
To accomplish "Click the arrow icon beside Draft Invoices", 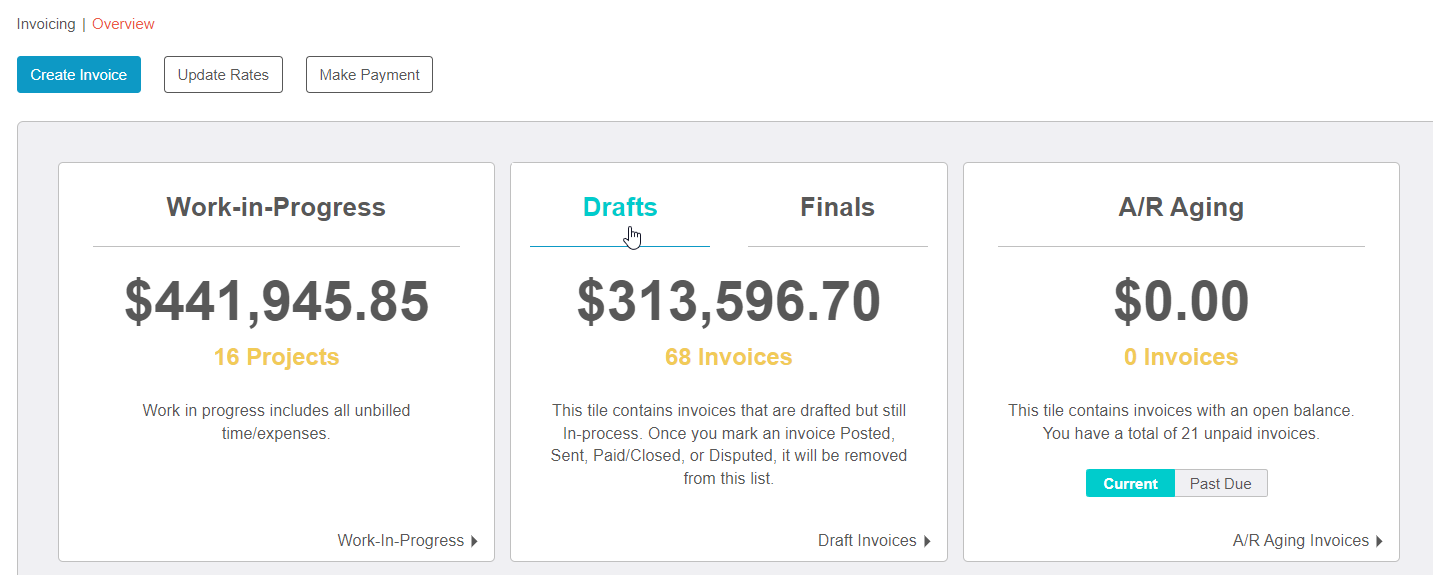I will tap(927, 541).
